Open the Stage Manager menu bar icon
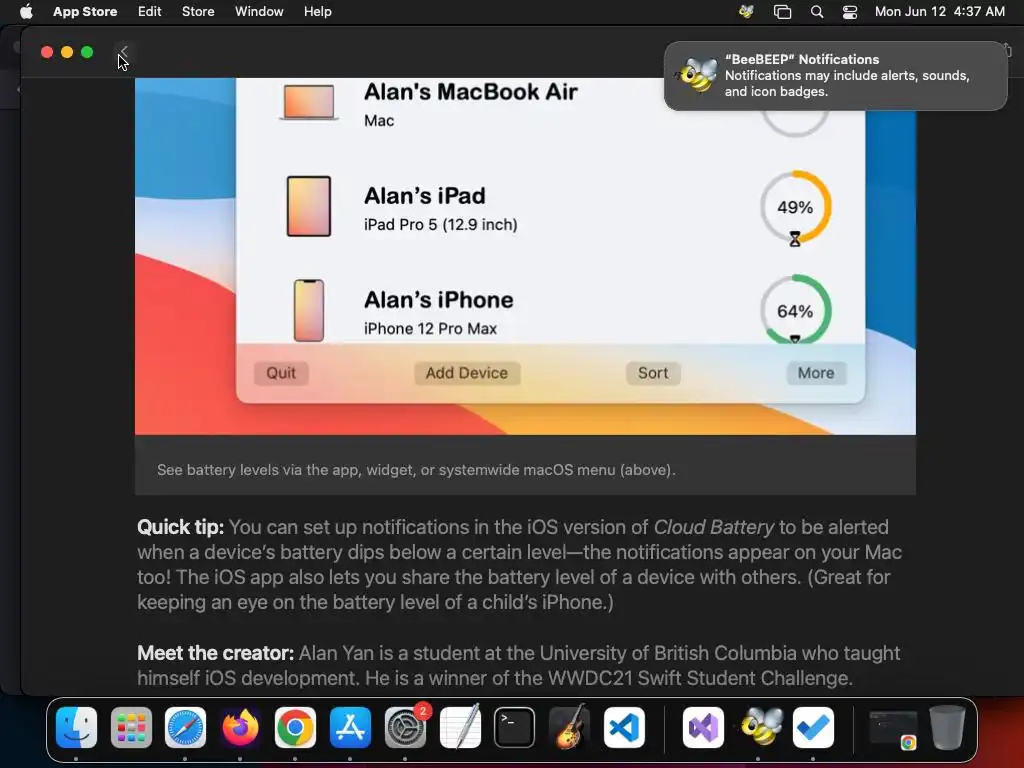1024x768 pixels. click(x=782, y=11)
